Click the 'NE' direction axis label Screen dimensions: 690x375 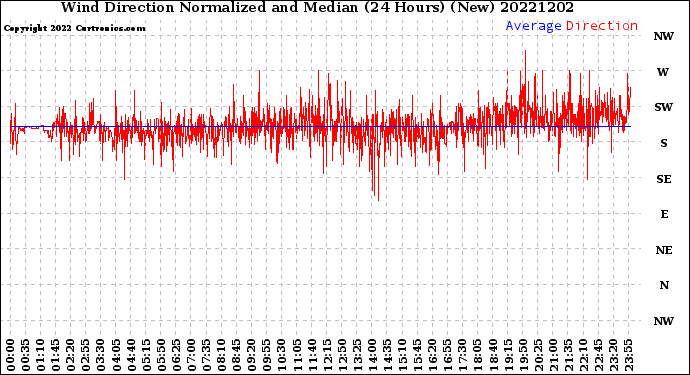click(664, 250)
